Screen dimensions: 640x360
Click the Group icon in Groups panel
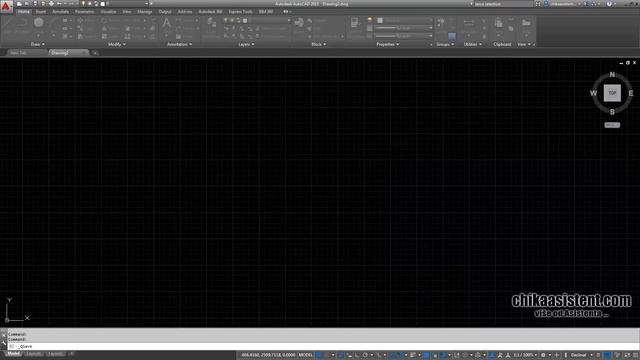(441, 22)
